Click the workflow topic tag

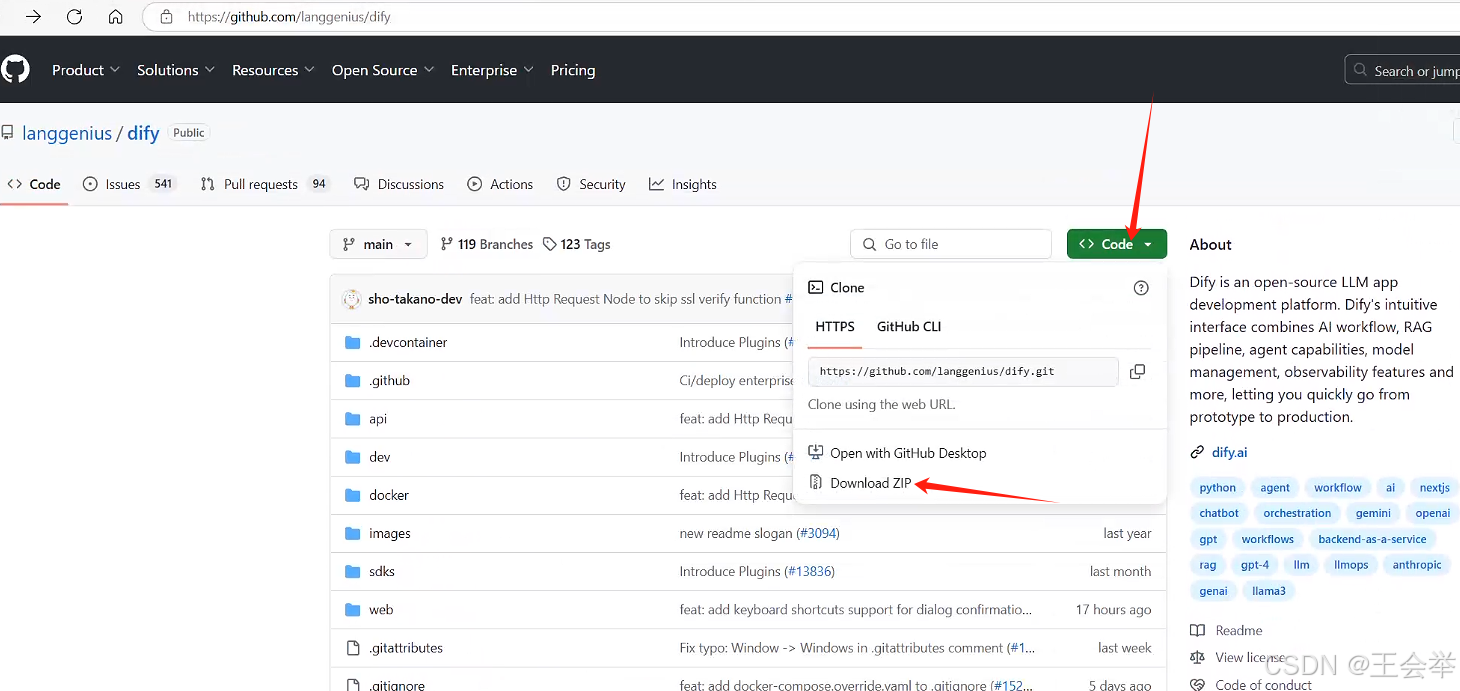pos(1338,487)
